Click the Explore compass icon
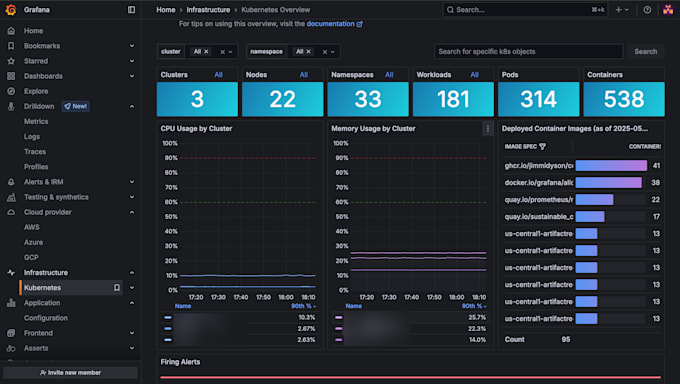The height and width of the screenshot is (384, 680). click(11, 91)
